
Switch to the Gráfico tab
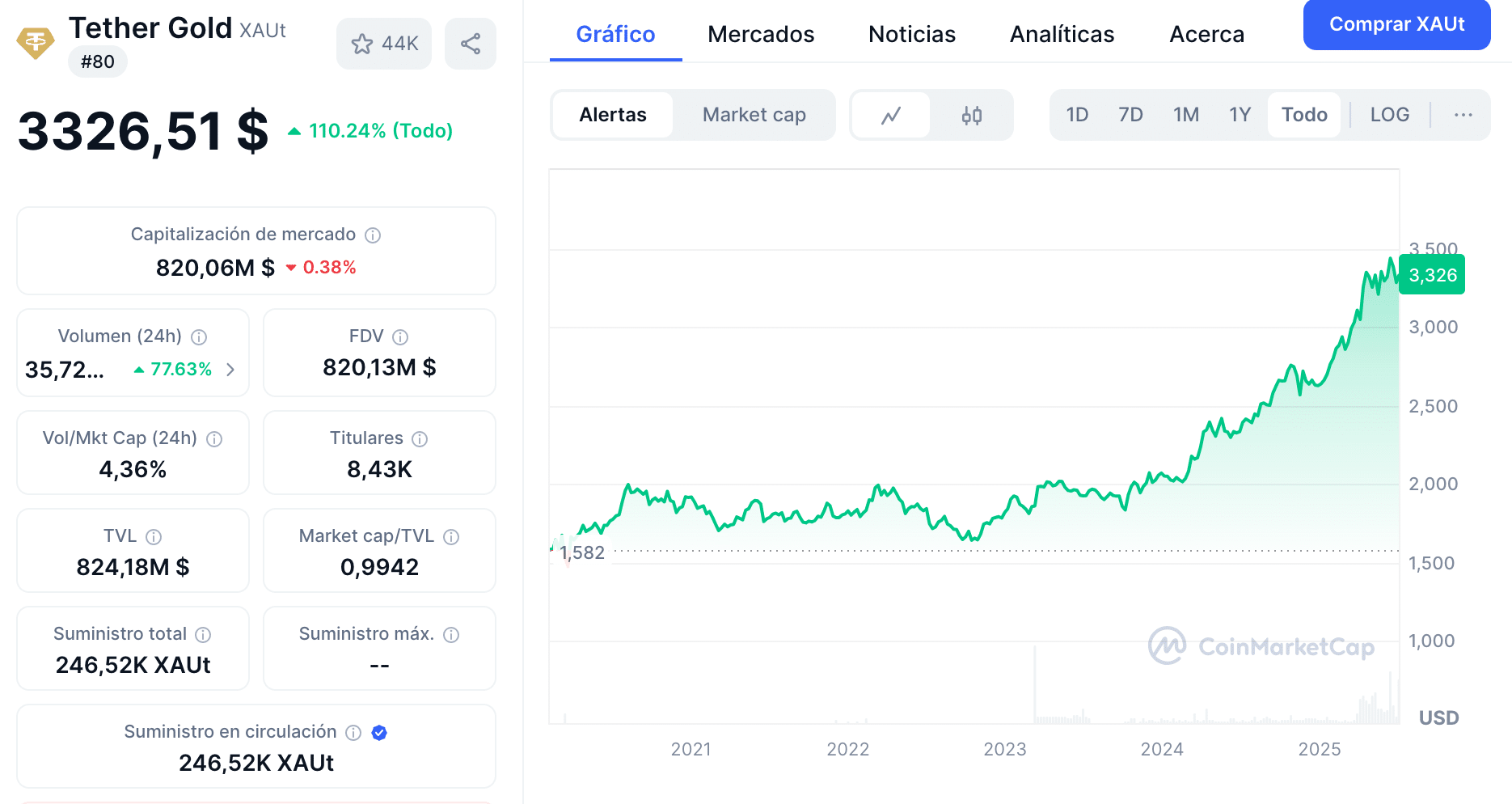(616, 34)
